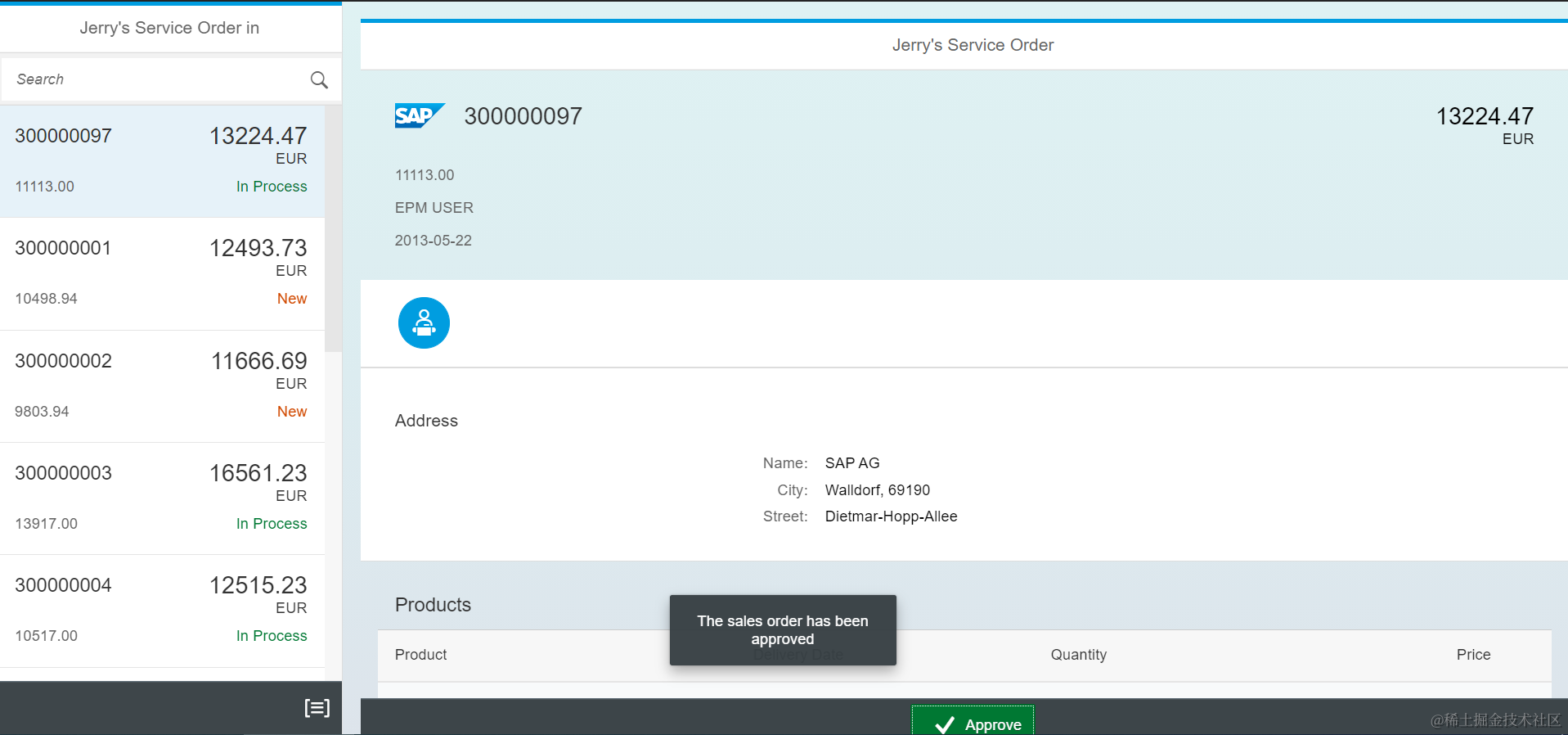Click the date 2013-05-22 in header

click(434, 241)
